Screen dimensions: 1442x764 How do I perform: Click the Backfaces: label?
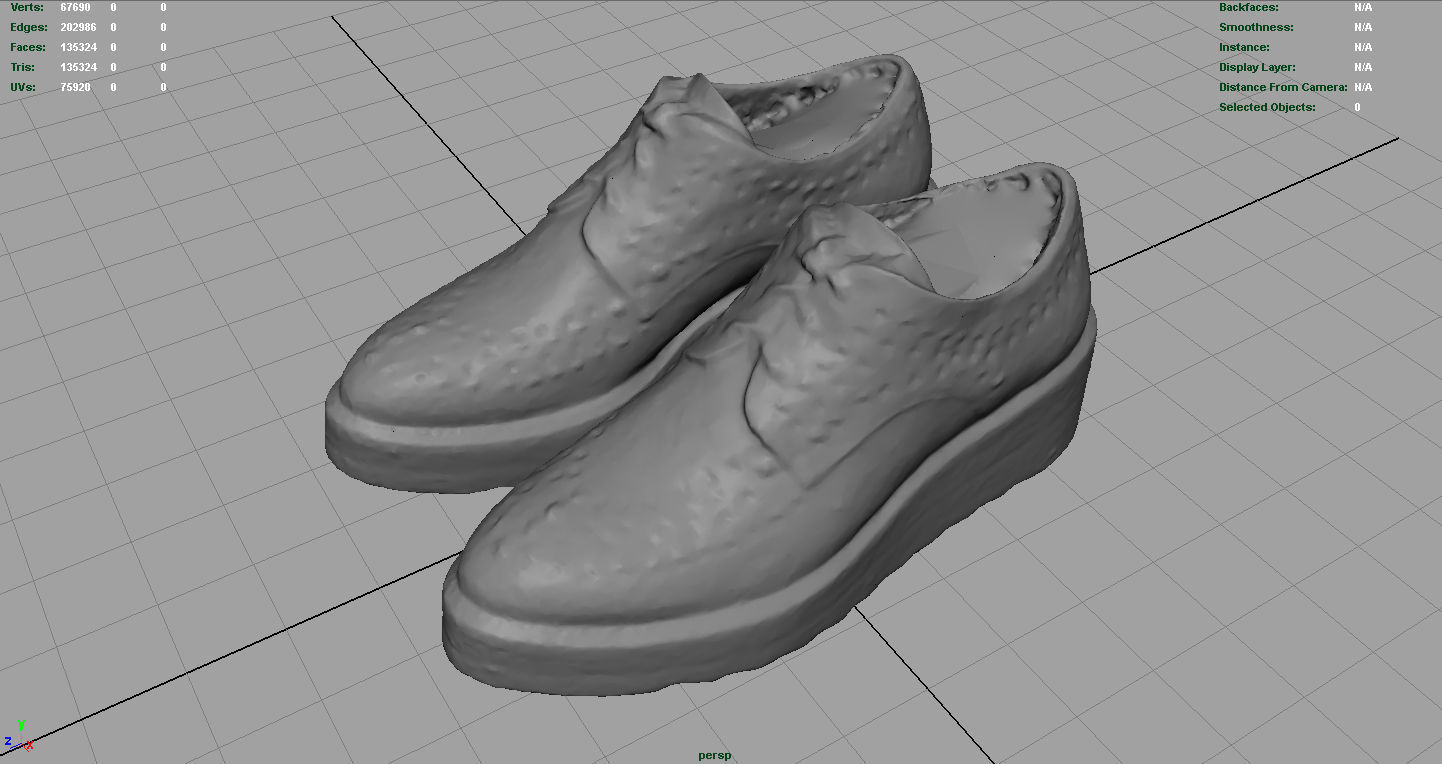click(x=1248, y=7)
